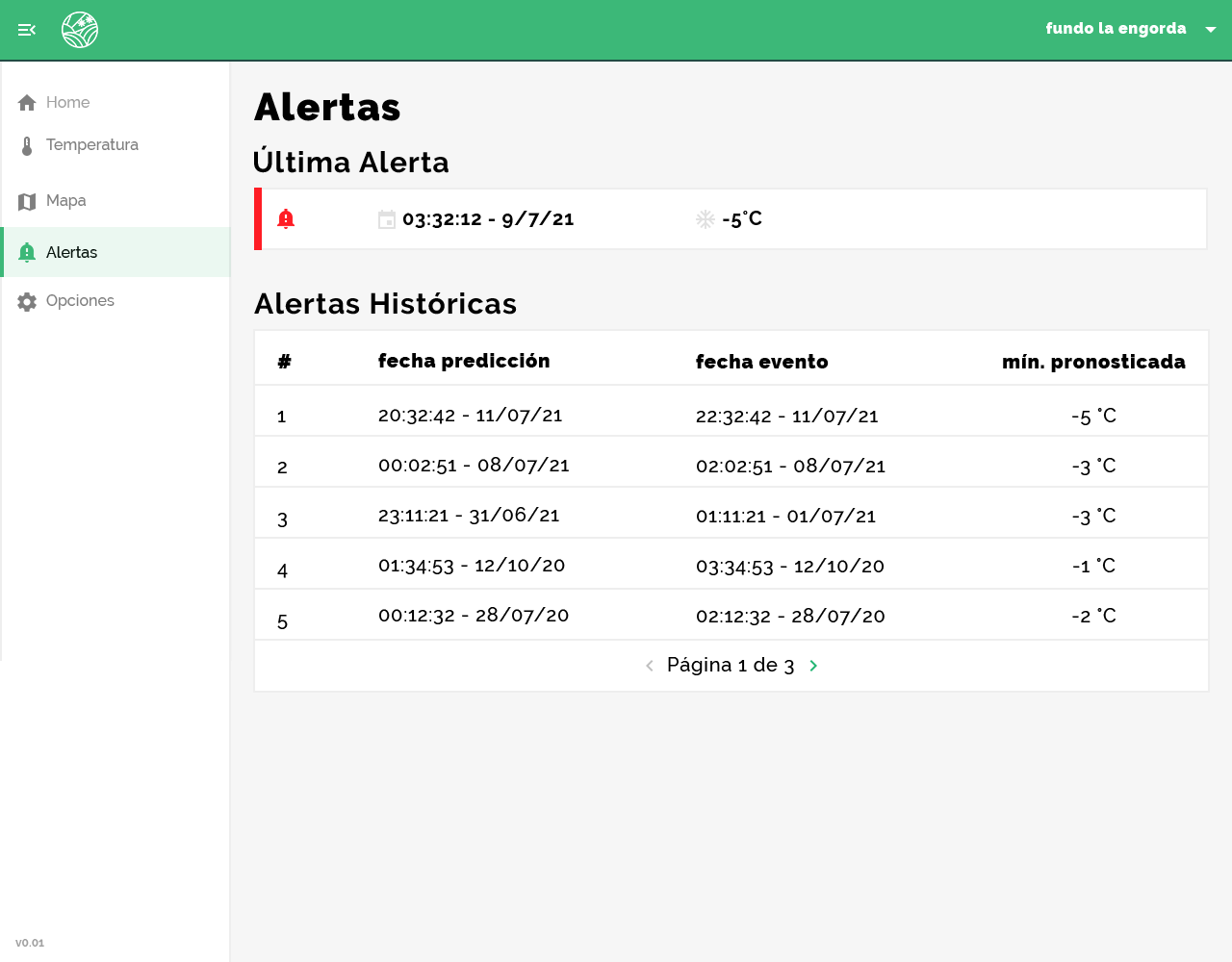The image size is (1232, 962).
Task: Click the snowflake icon next to -5°C
Action: [706, 219]
